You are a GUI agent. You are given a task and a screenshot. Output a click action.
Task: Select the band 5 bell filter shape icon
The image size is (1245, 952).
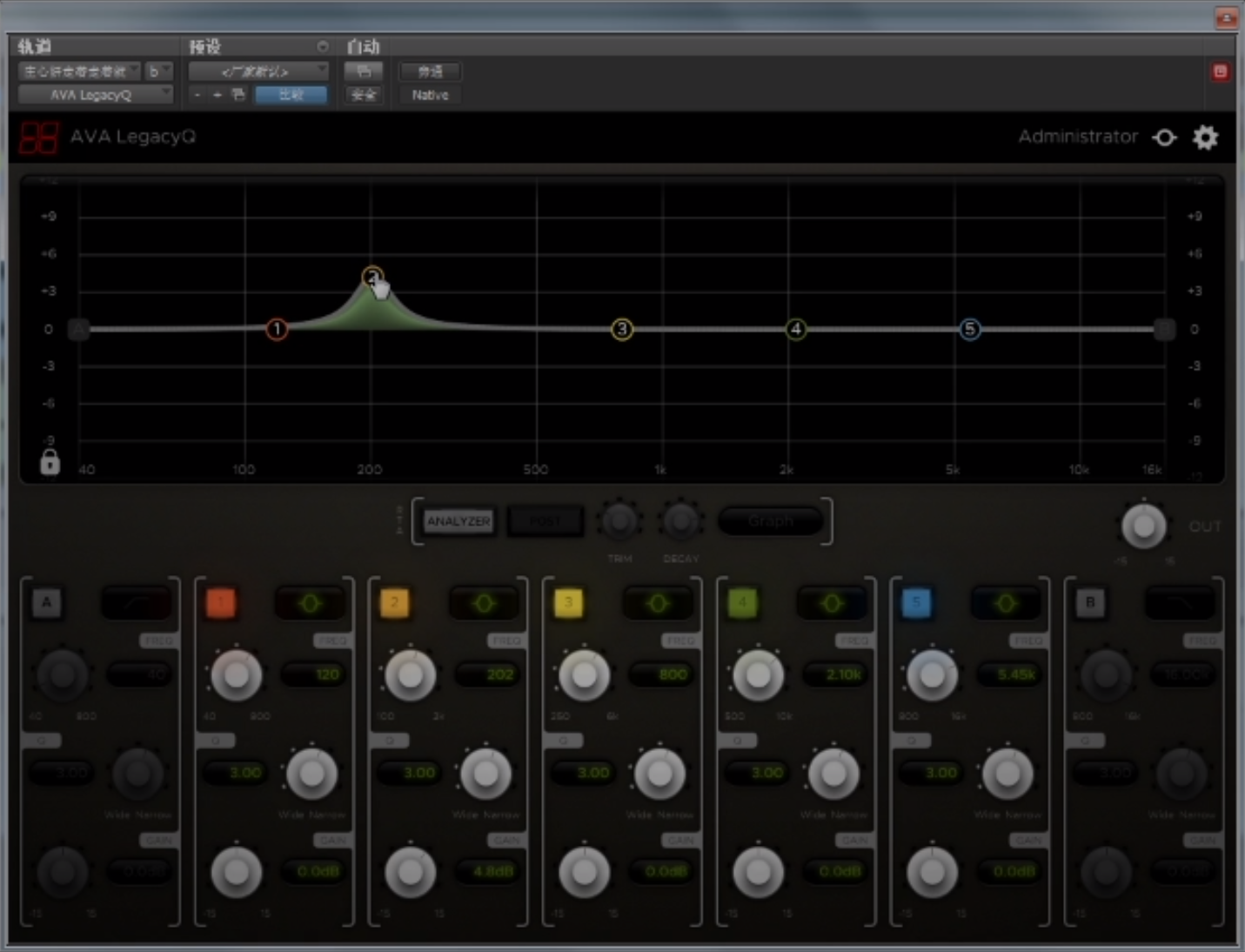pos(1005,603)
